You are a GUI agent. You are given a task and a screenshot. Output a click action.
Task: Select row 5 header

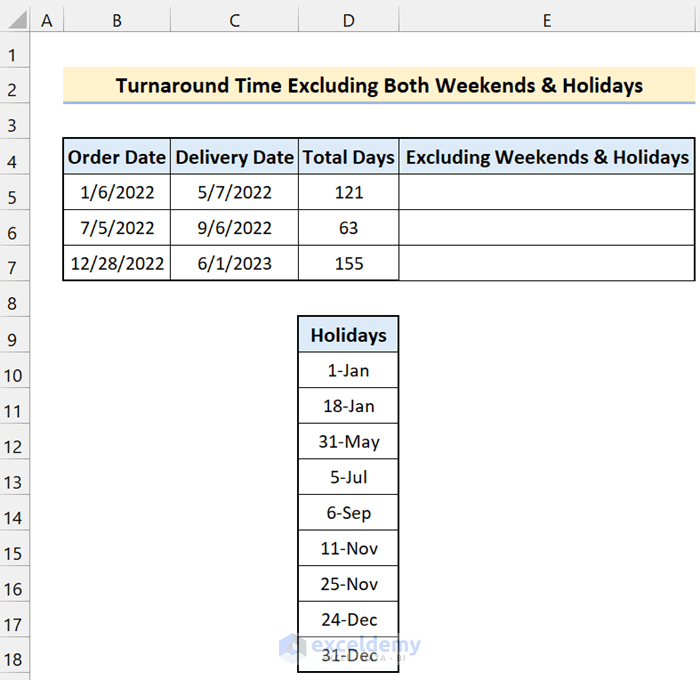[14, 192]
